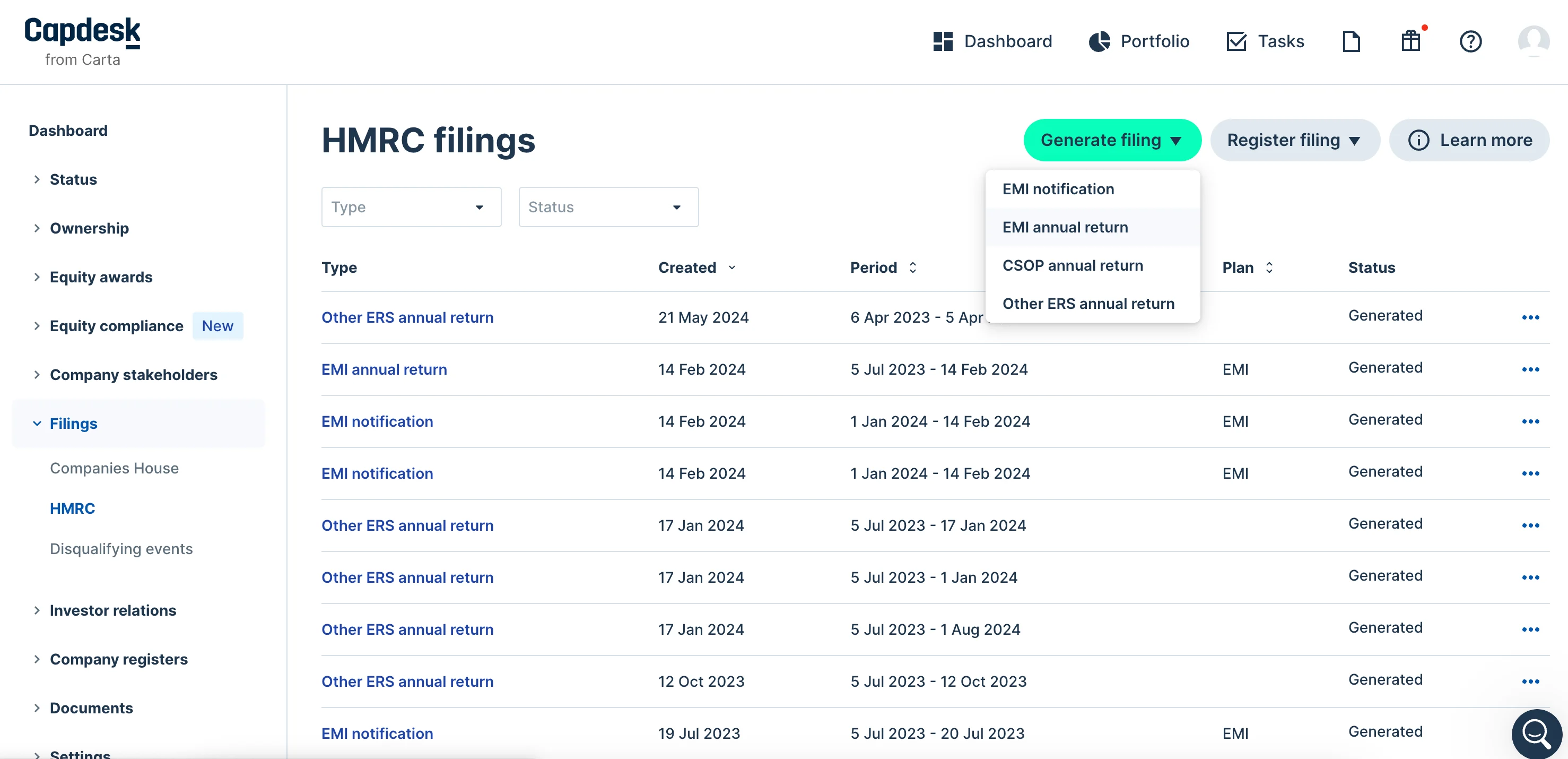Open Other ERS annual return from 12 Oct 2023

click(x=407, y=681)
